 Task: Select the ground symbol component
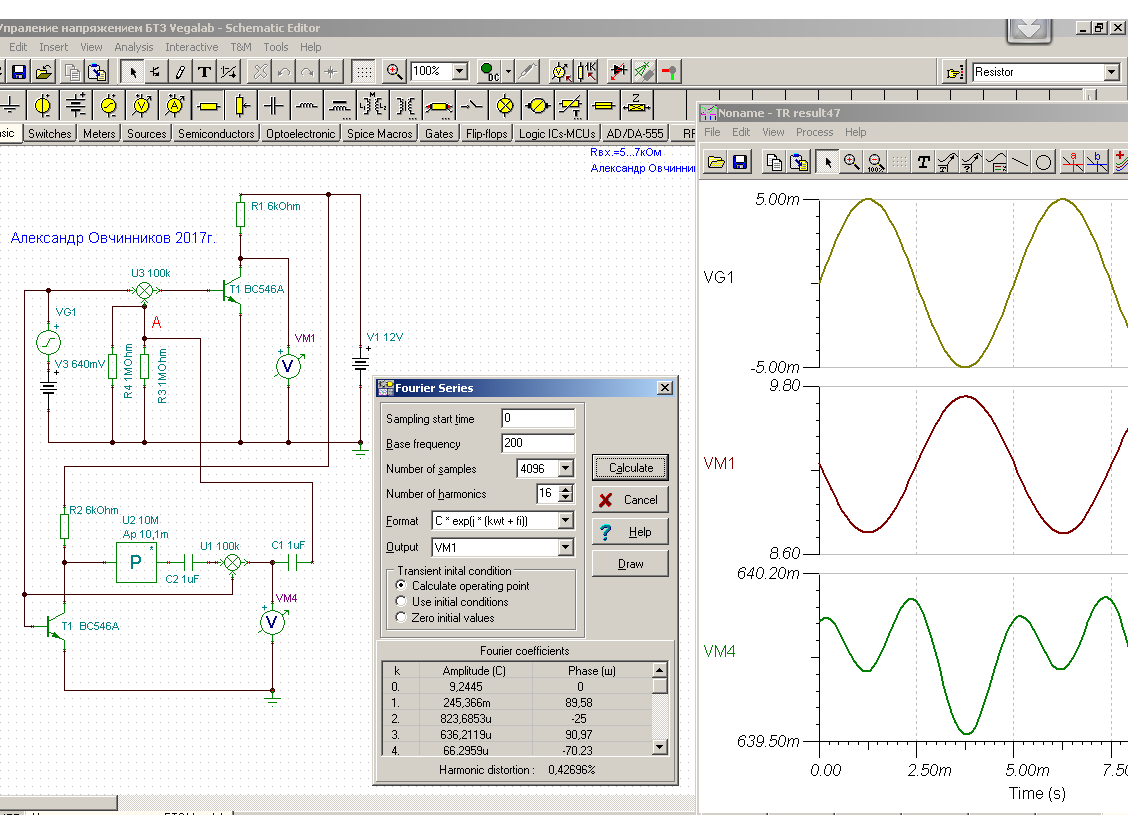click(x=11, y=105)
